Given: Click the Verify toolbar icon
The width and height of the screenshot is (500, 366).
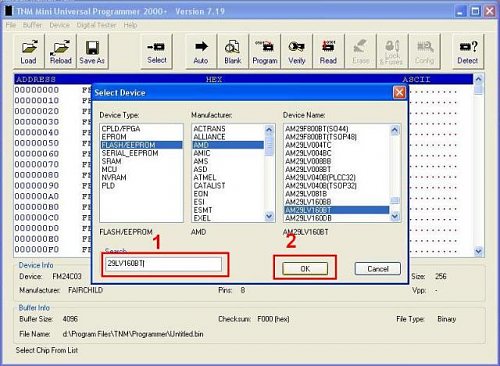Looking at the screenshot, I should tap(297, 52).
